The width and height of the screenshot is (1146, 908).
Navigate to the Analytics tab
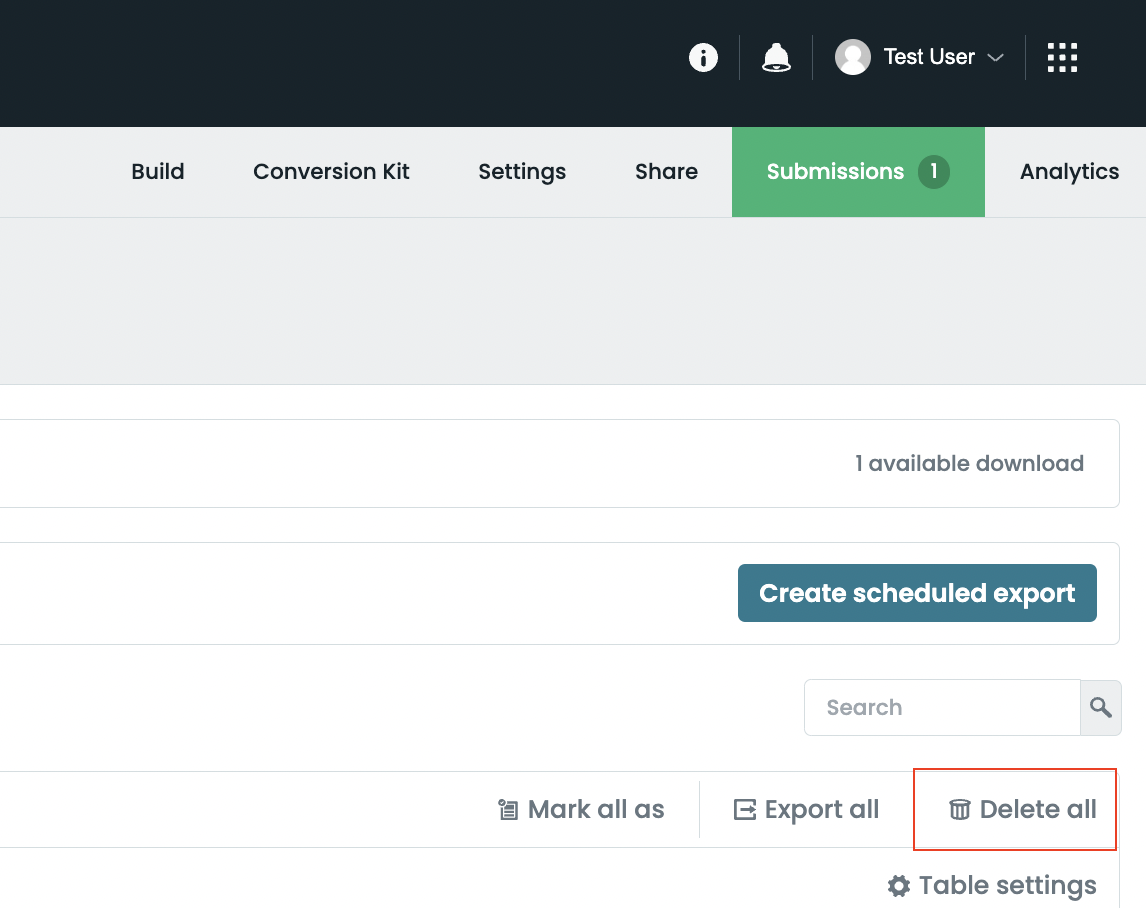[1068, 172]
